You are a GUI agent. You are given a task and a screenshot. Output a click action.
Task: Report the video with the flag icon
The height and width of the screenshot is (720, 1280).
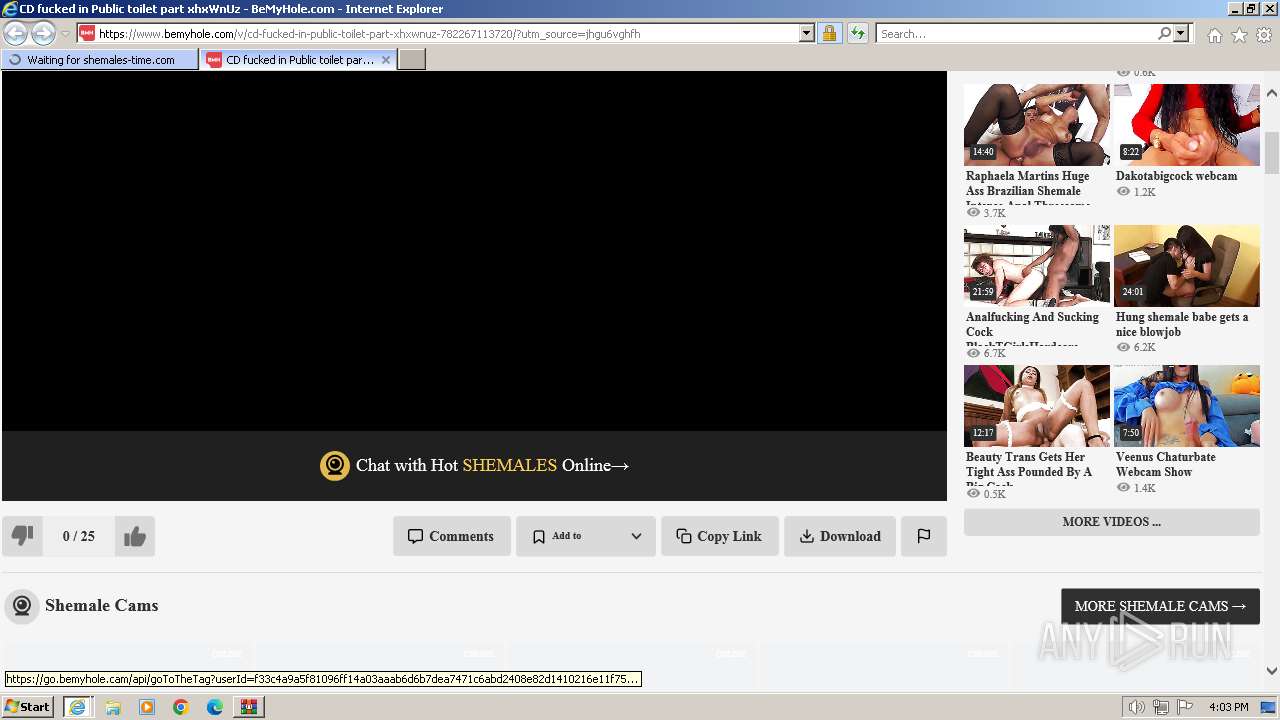924,536
